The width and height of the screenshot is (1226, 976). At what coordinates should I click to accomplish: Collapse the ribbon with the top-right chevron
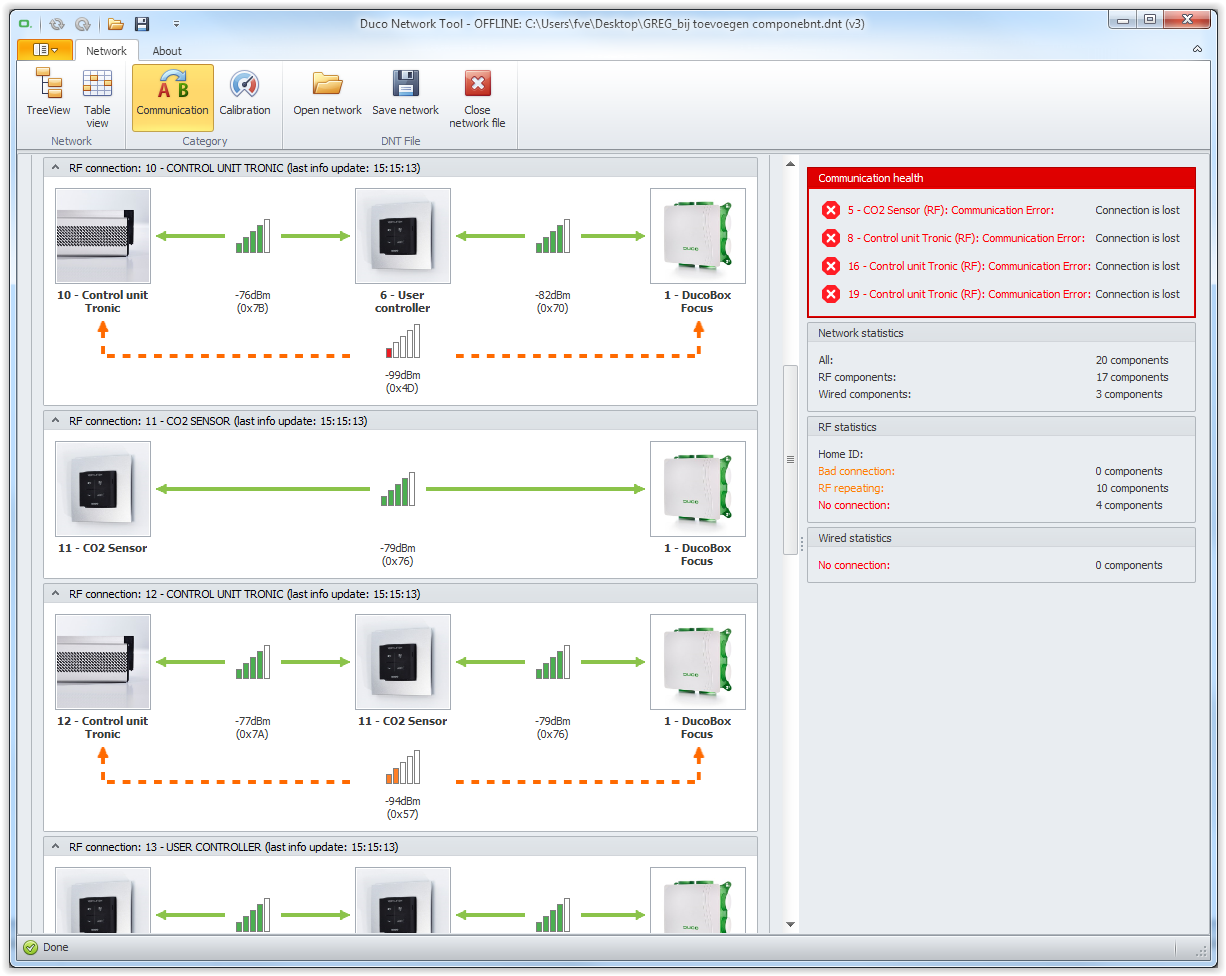(x=1197, y=49)
